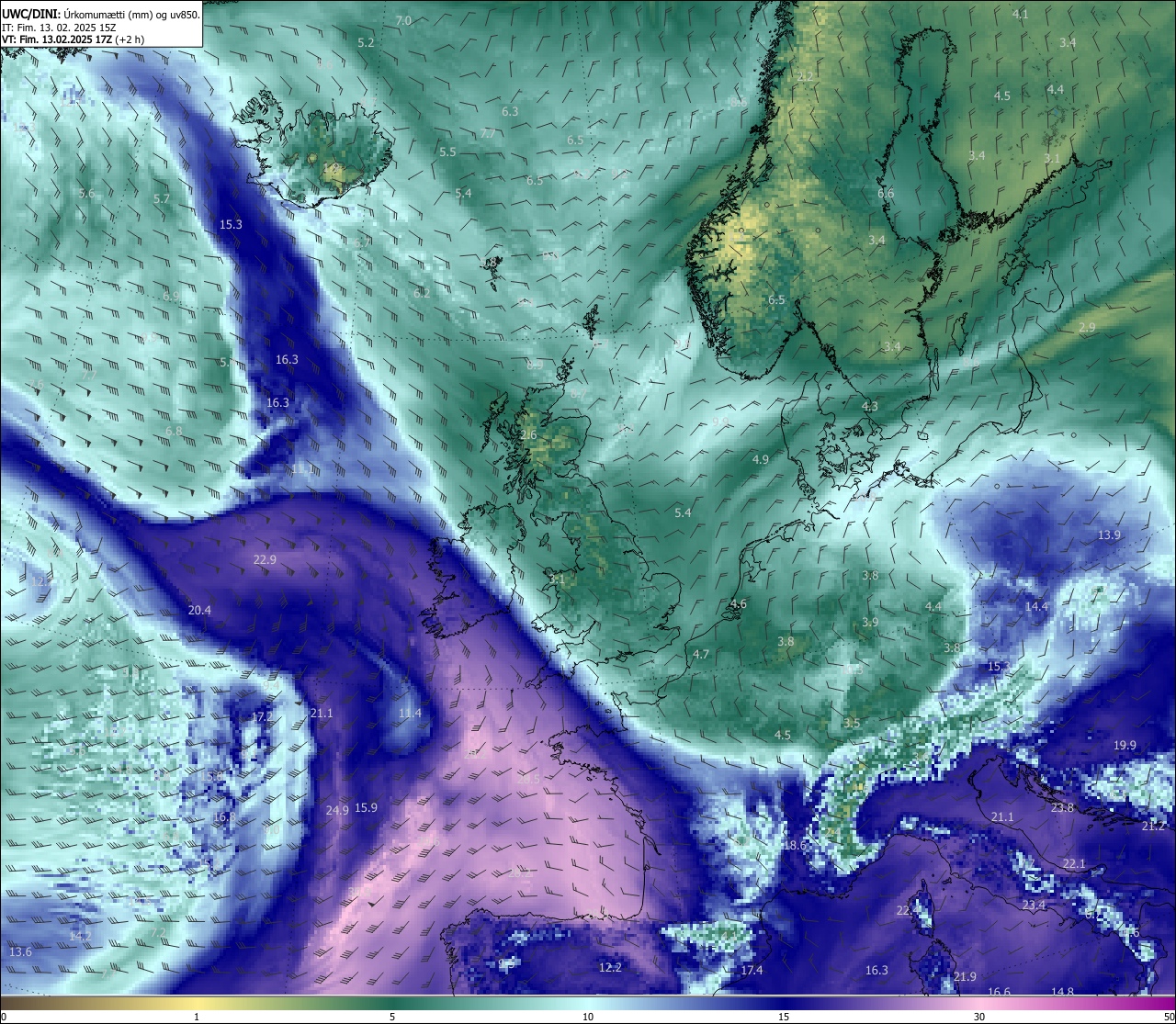Image resolution: width=1176 pixels, height=1024 pixels.
Task: Select the 21.9 value near Sardinia
Action: click(965, 976)
